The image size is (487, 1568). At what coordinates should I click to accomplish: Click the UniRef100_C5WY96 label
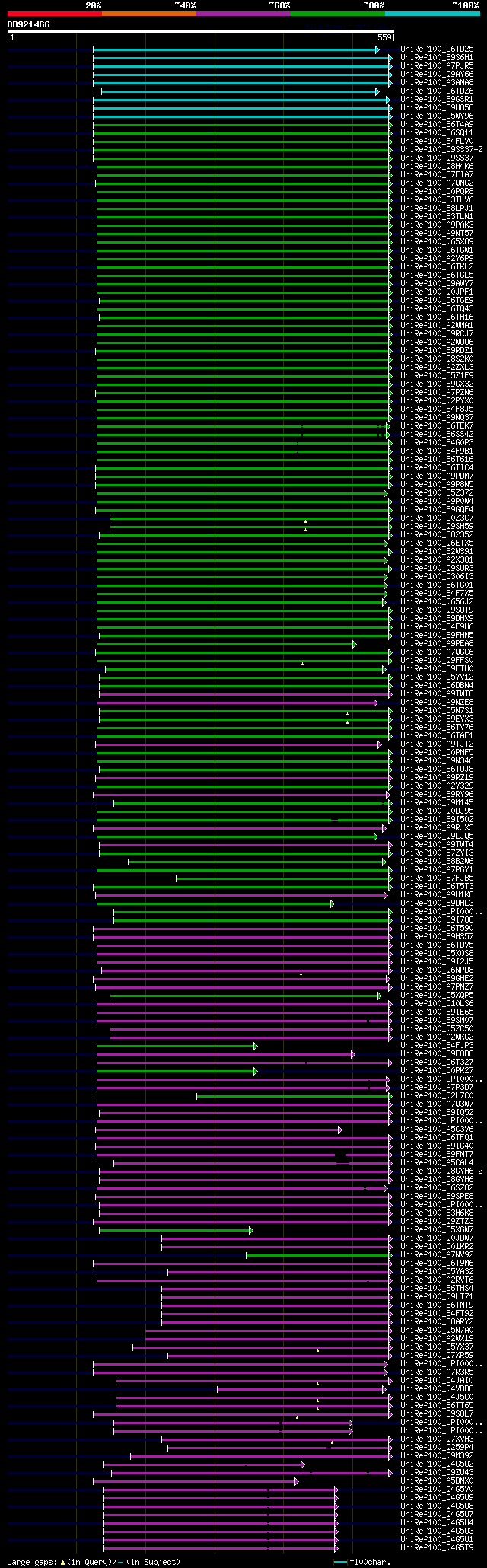437,116
